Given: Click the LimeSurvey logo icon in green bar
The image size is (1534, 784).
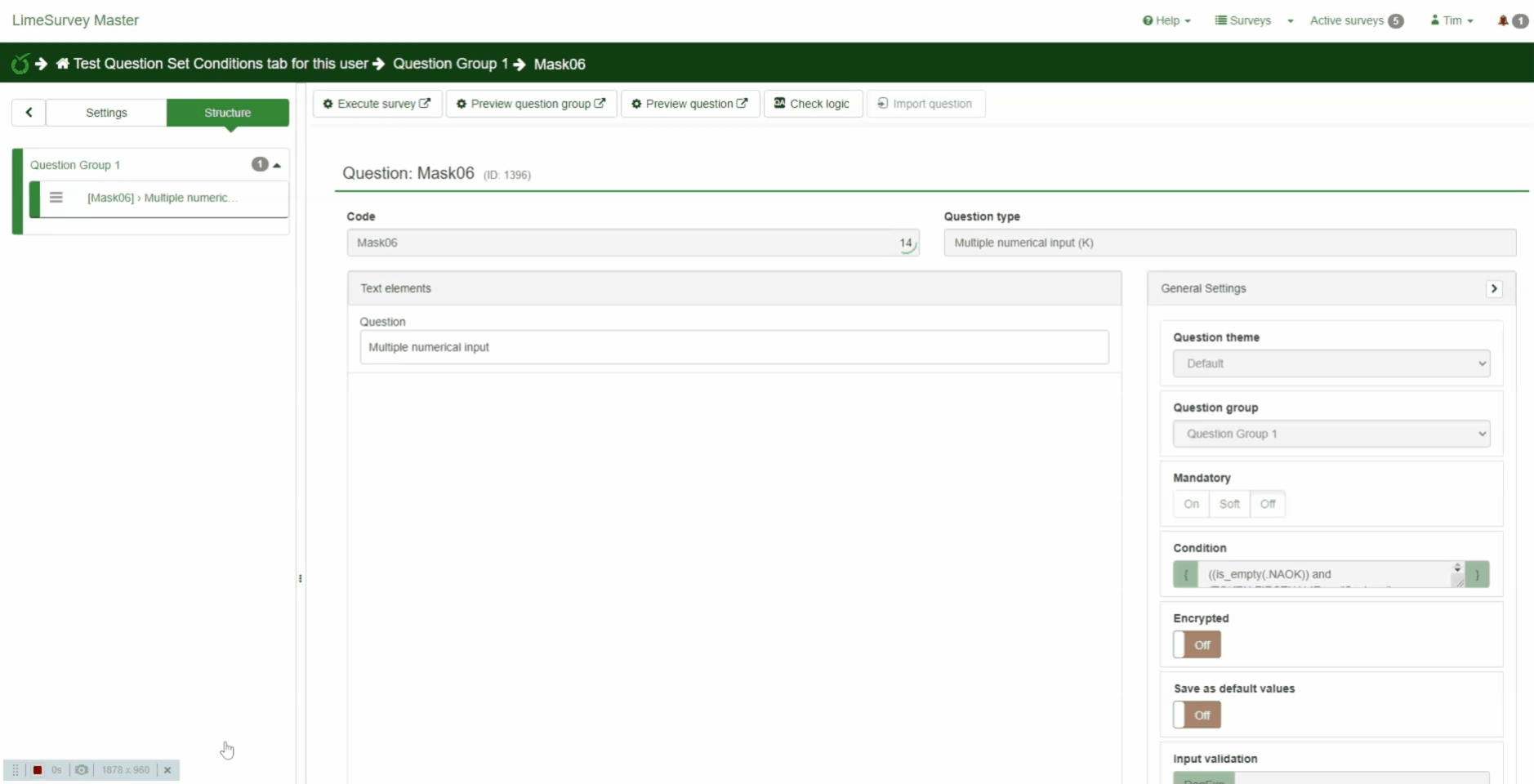Looking at the screenshot, I should click(x=20, y=64).
